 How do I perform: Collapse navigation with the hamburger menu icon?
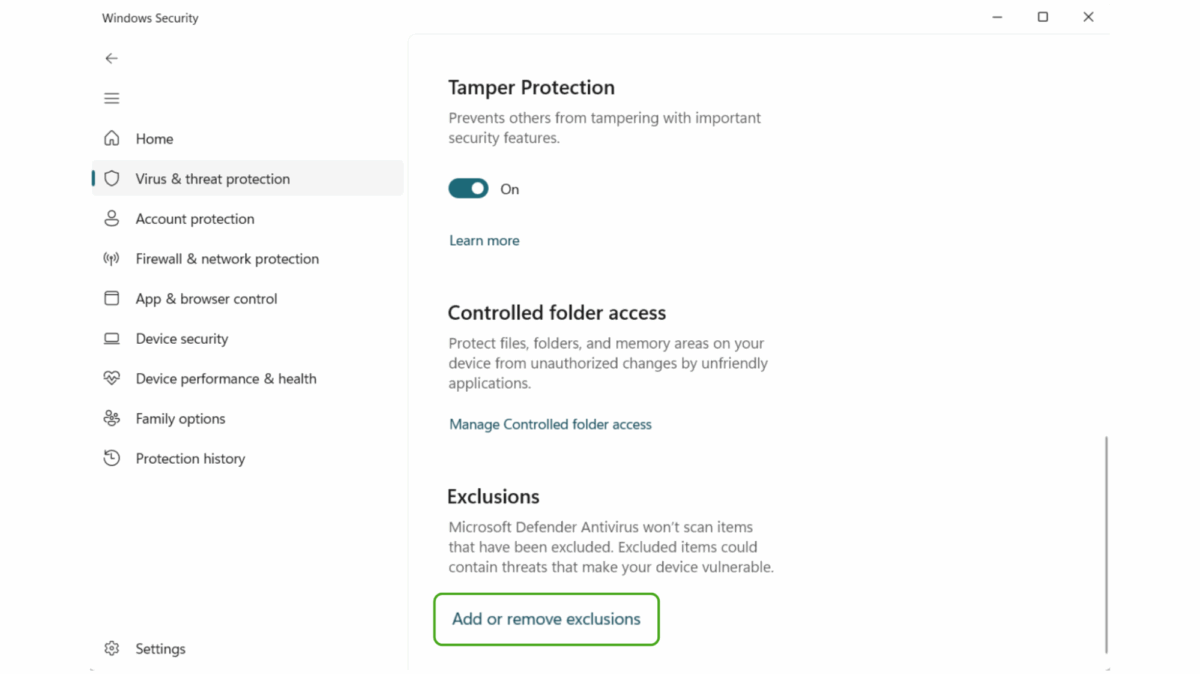(x=112, y=98)
